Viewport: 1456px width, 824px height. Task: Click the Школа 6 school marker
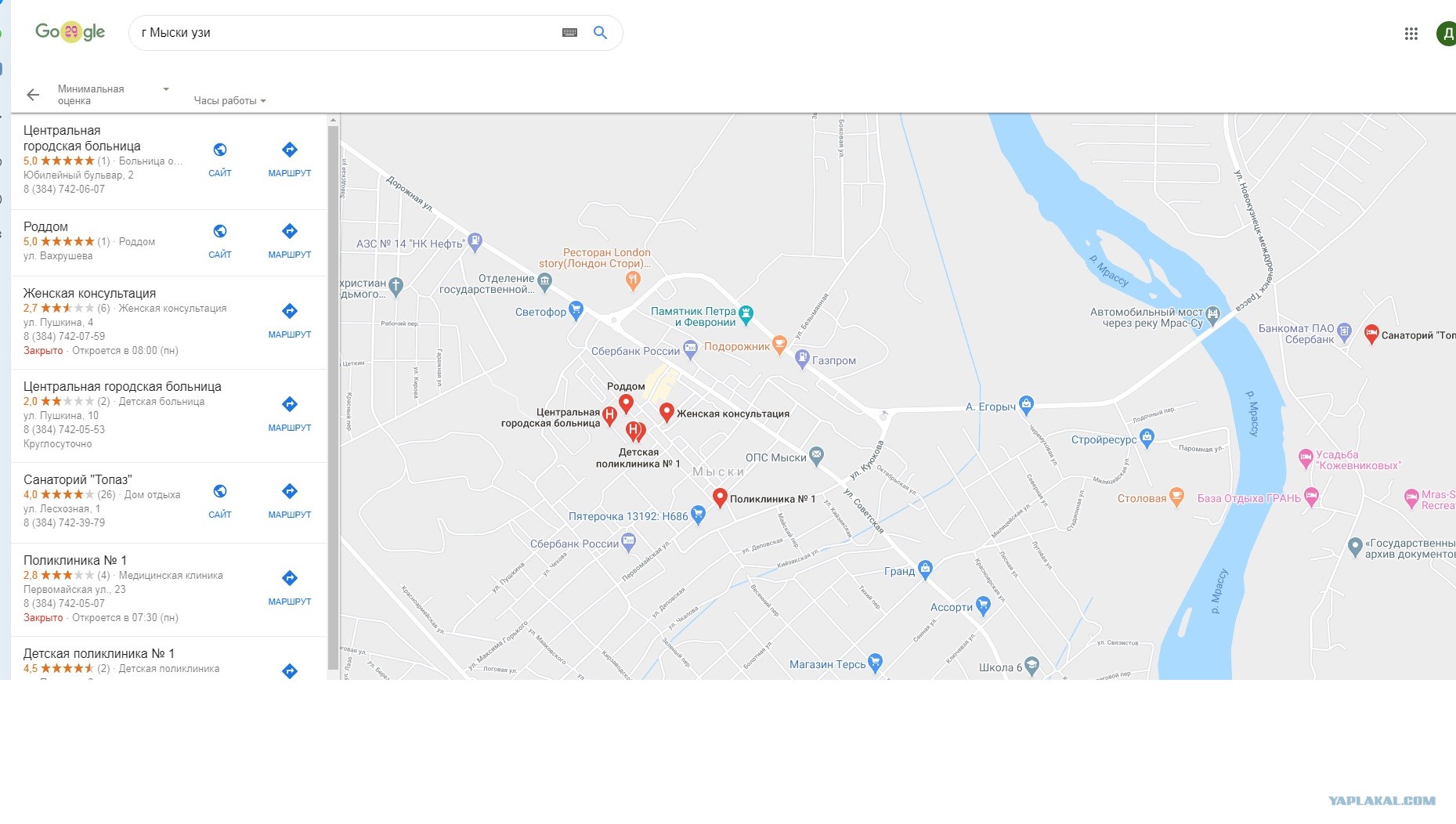(1031, 667)
